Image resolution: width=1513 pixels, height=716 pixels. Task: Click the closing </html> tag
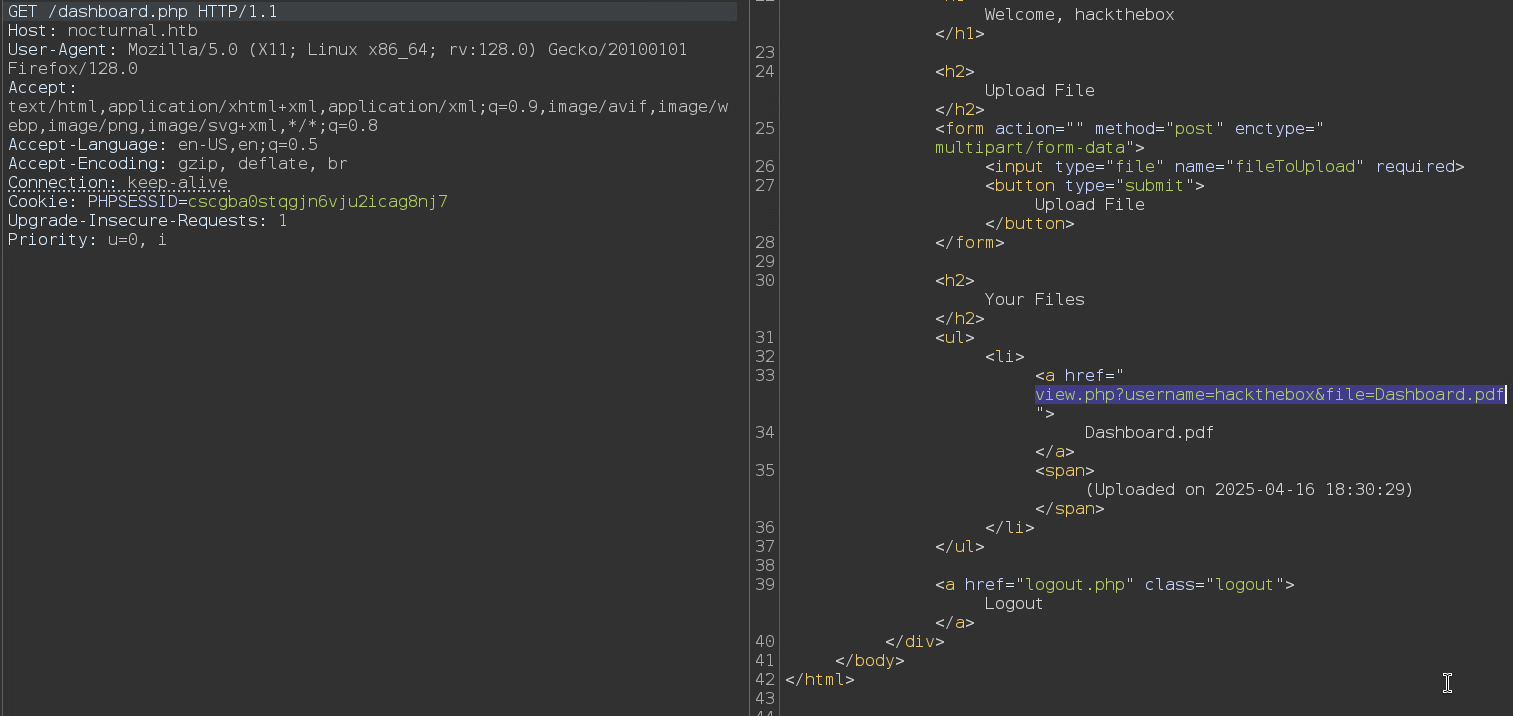coord(820,680)
